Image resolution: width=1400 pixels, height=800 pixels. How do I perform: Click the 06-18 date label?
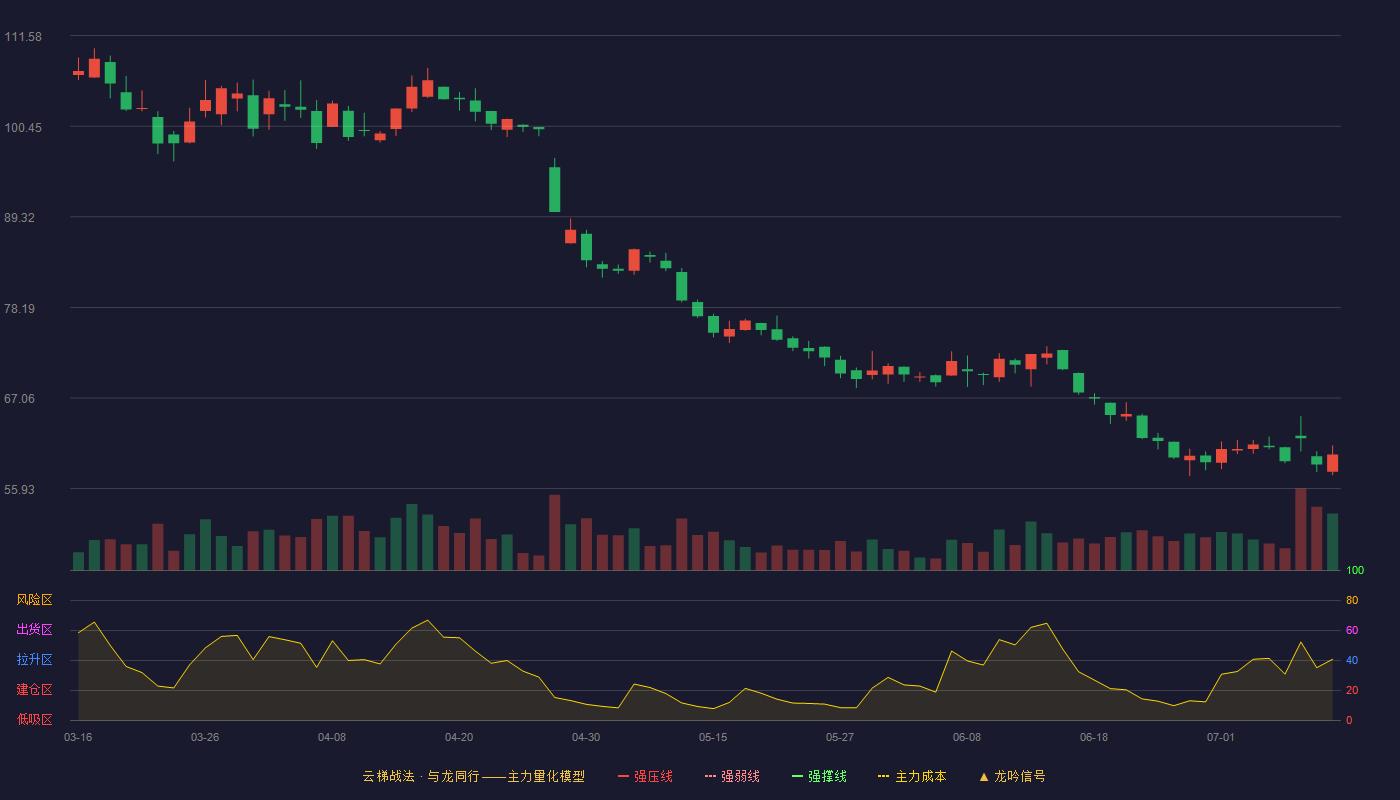1094,737
